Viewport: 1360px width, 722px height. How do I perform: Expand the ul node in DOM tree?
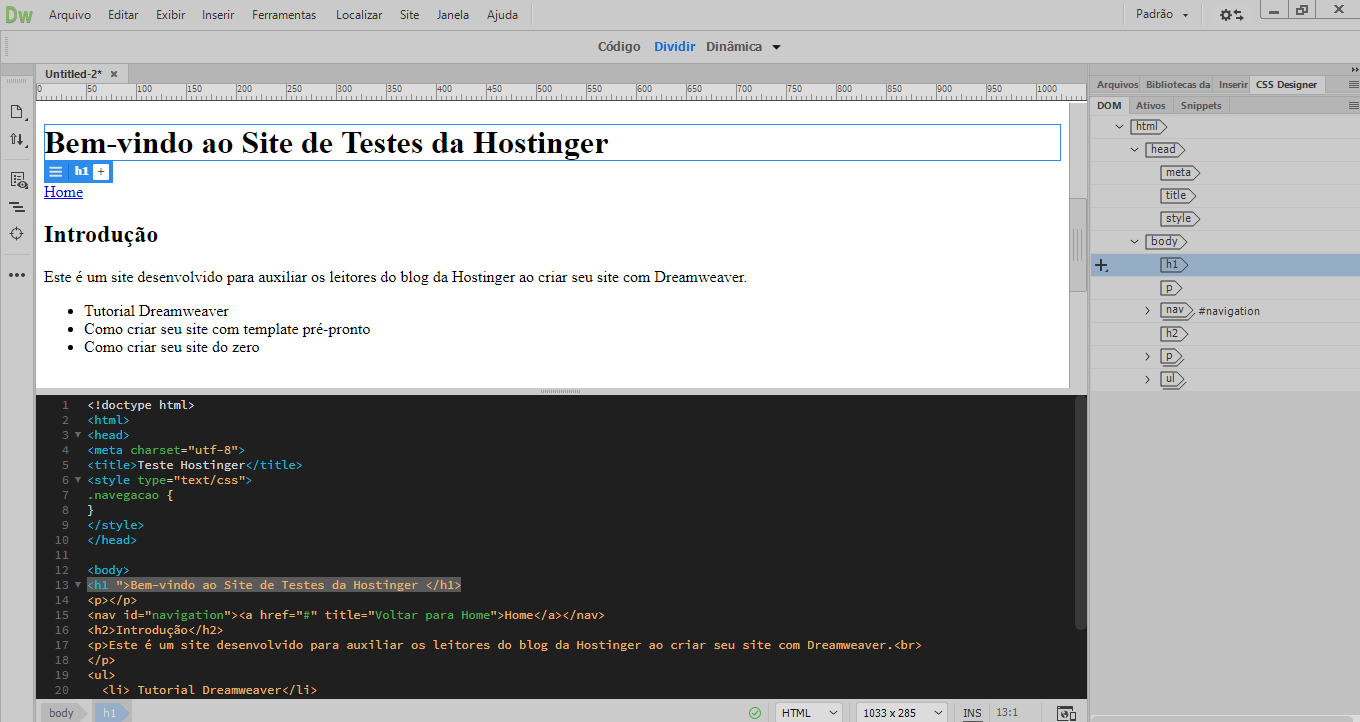pyautogui.click(x=1148, y=380)
